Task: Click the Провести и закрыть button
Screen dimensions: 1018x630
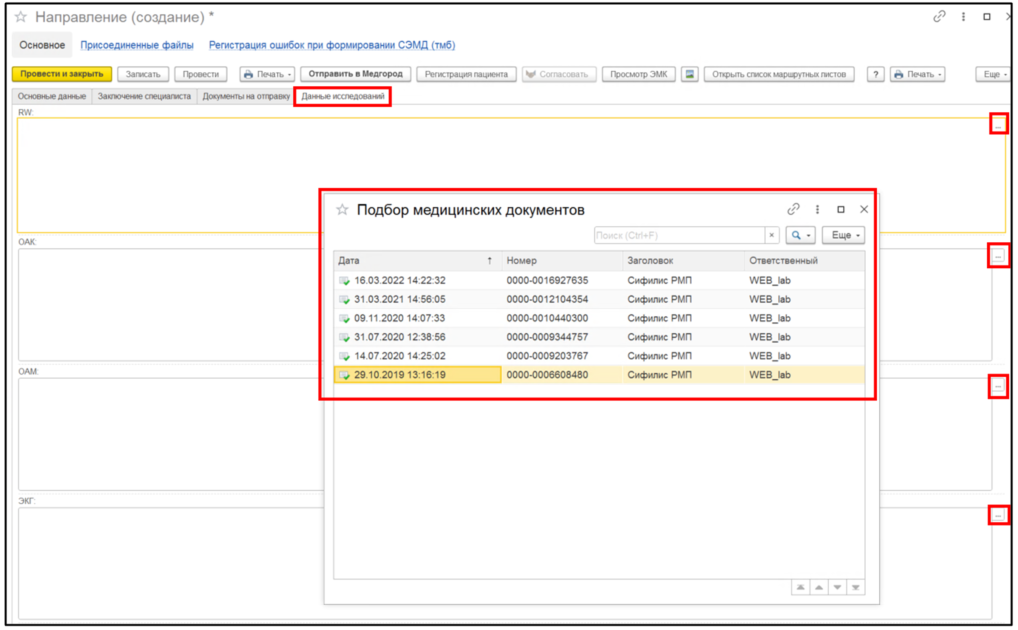Action: click(x=61, y=74)
